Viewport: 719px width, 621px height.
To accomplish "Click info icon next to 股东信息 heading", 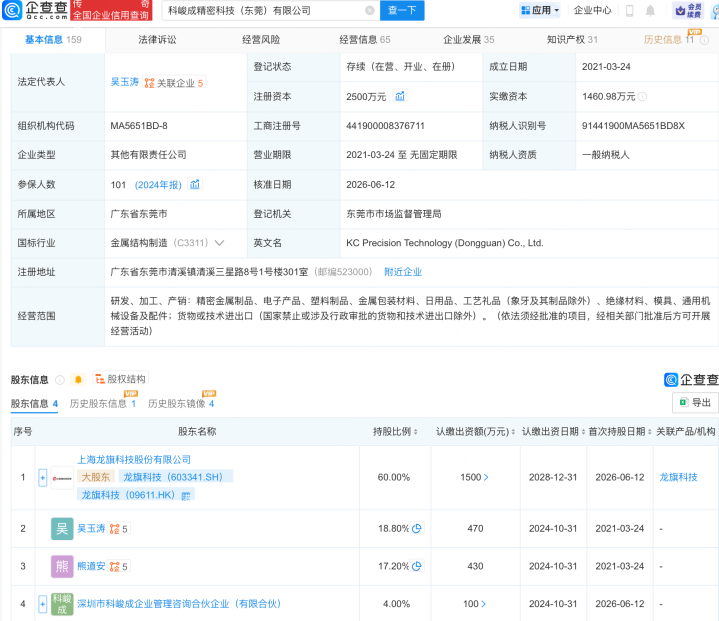I will click(60, 380).
